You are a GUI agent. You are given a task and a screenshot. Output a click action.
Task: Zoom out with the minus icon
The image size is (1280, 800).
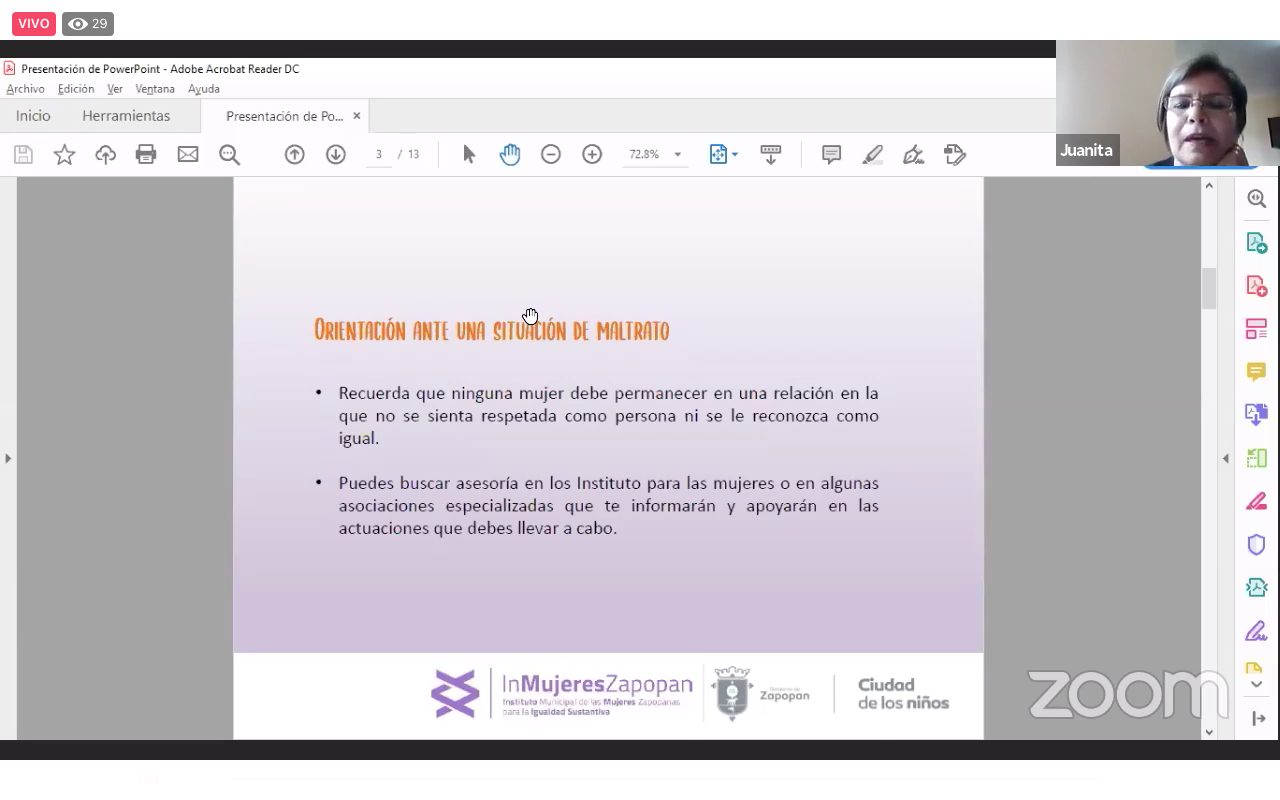[551, 154]
